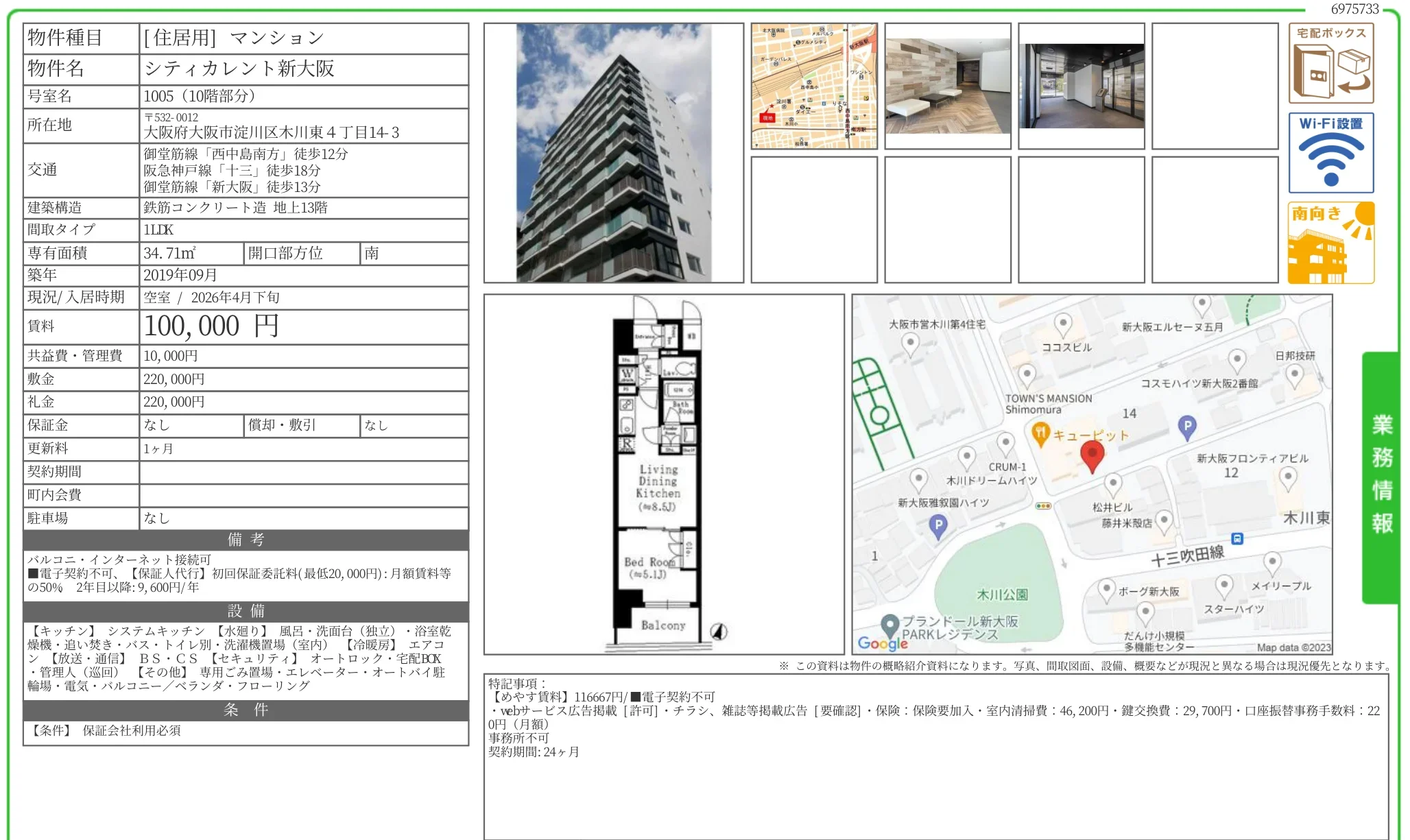Click the blue parking icon near number 14

coord(1187,427)
